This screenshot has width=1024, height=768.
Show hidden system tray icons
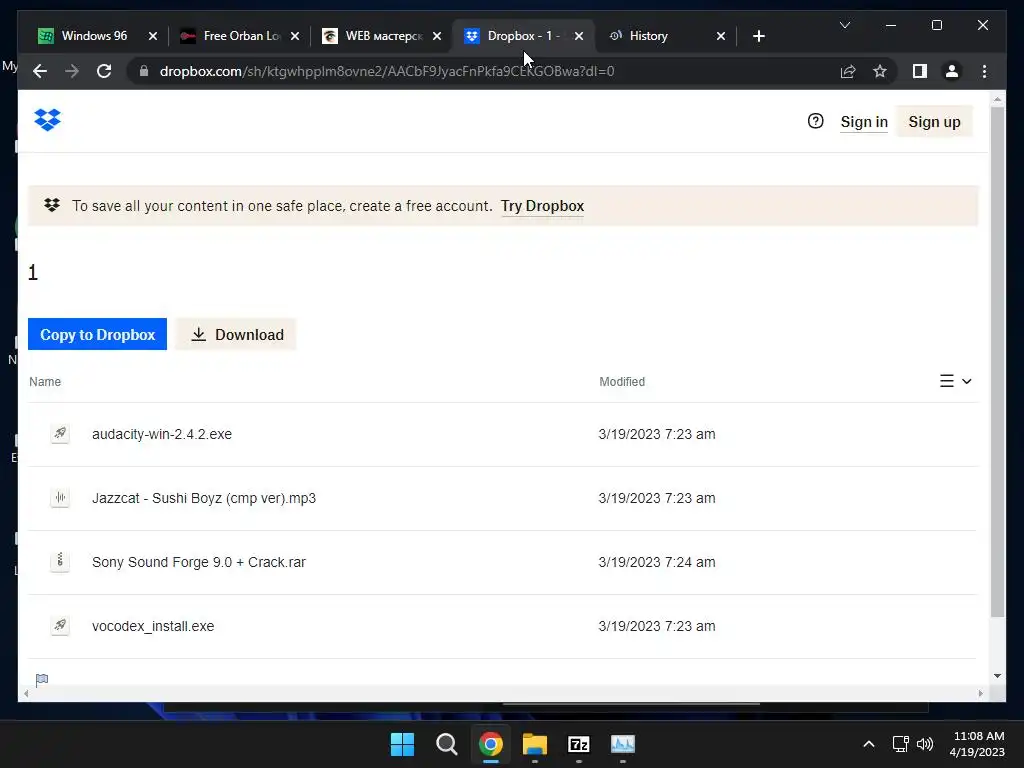point(869,744)
